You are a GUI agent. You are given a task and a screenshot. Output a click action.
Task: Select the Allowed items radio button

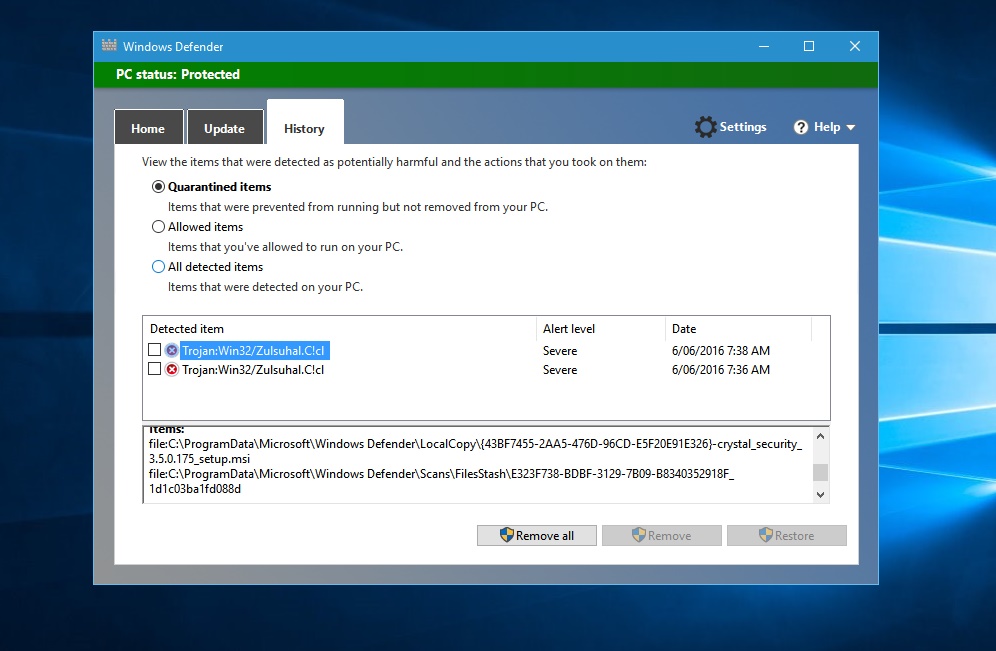click(x=158, y=227)
